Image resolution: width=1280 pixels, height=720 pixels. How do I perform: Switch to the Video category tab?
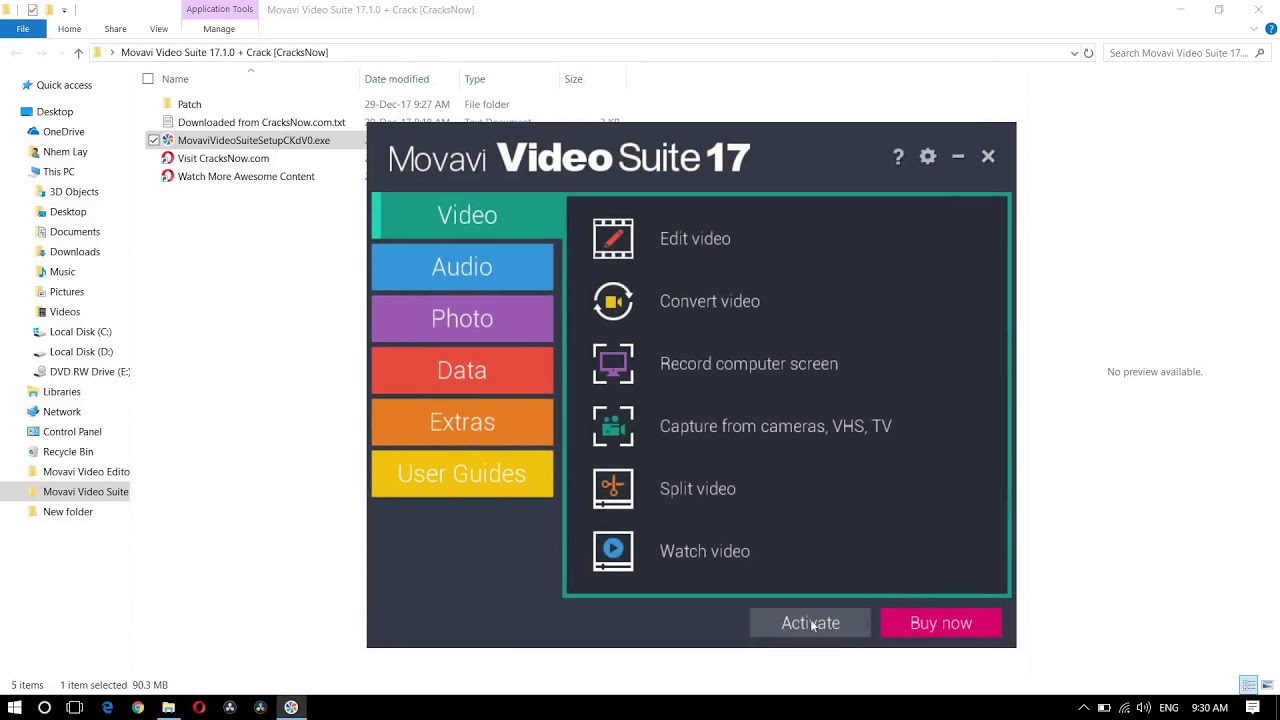point(468,215)
